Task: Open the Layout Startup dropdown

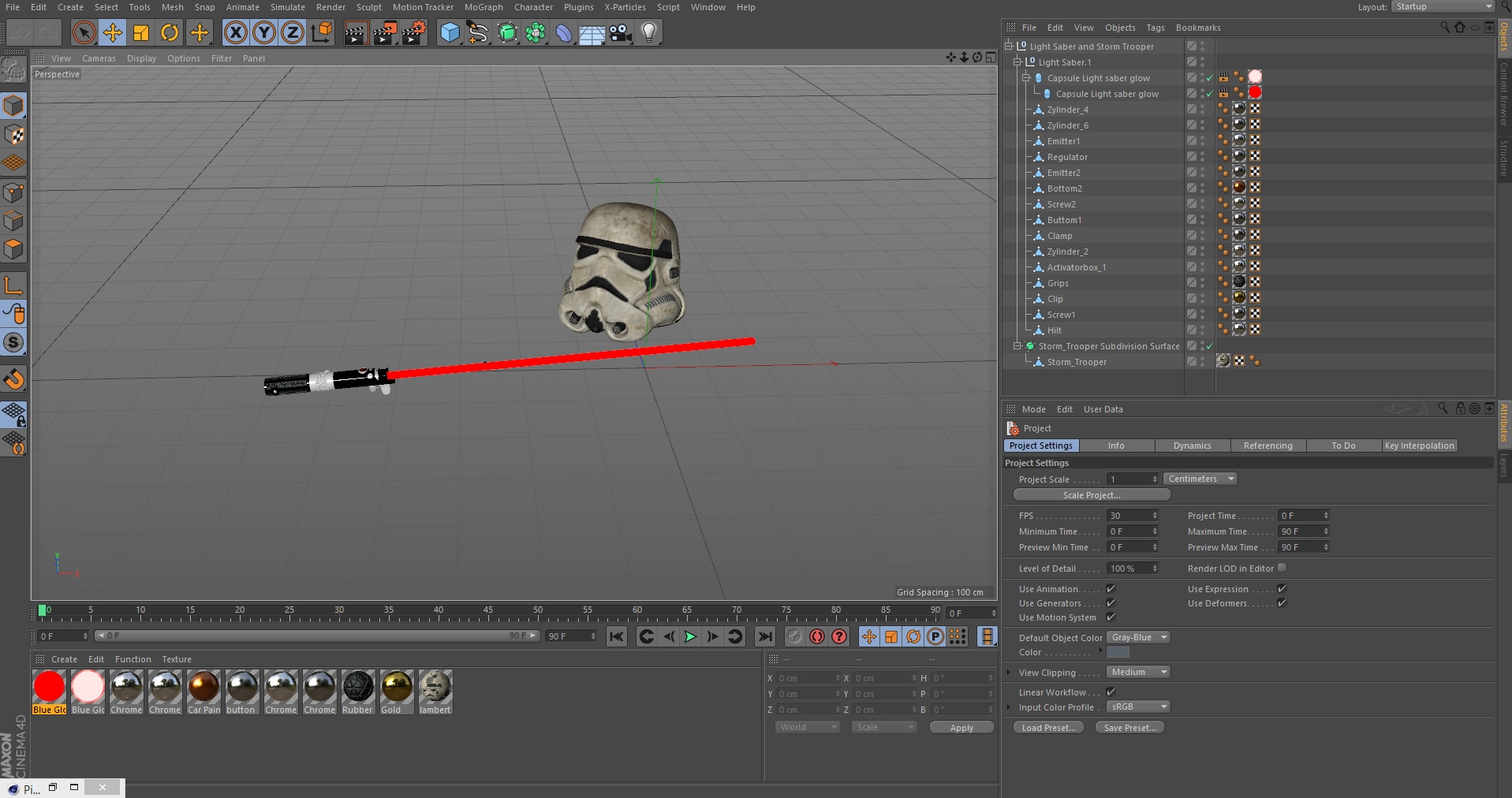Action: [1443, 6]
